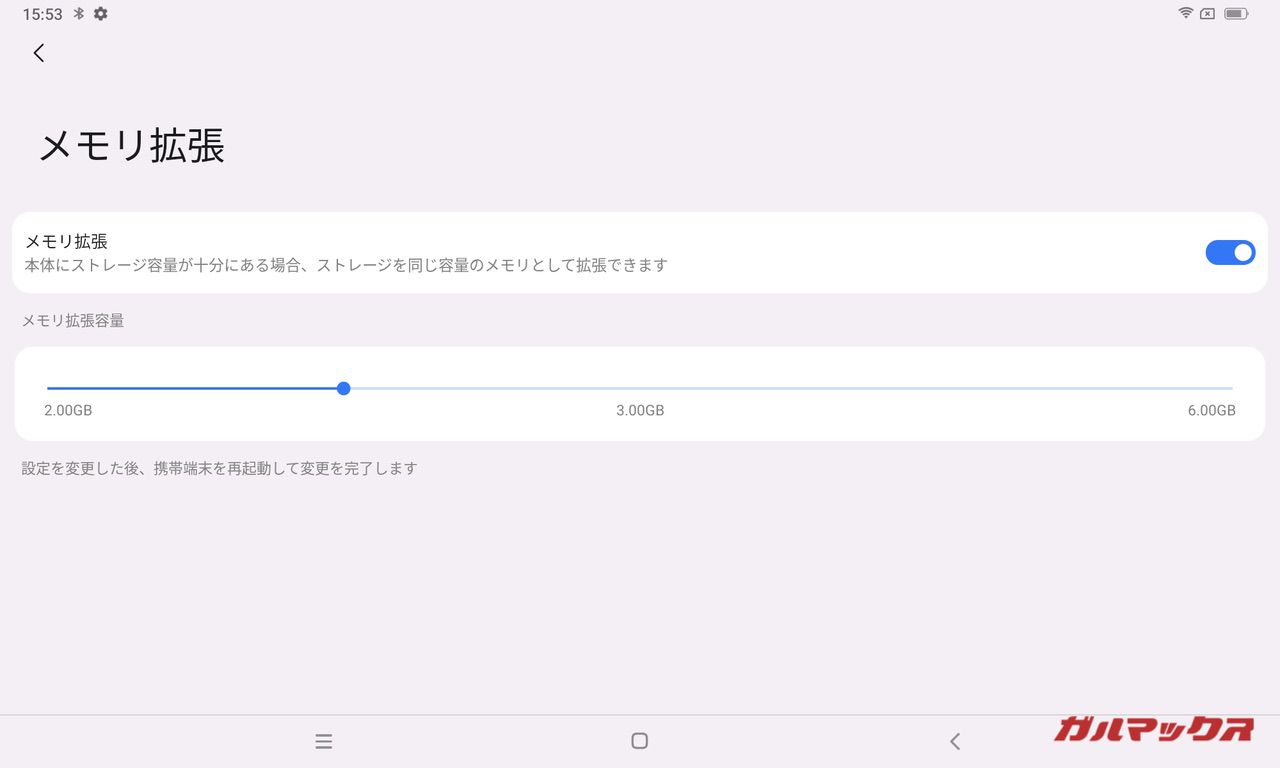The width and height of the screenshot is (1280, 768).
Task: Click the red ガルマックス watermark logo
Action: click(x=1153, y=729)
